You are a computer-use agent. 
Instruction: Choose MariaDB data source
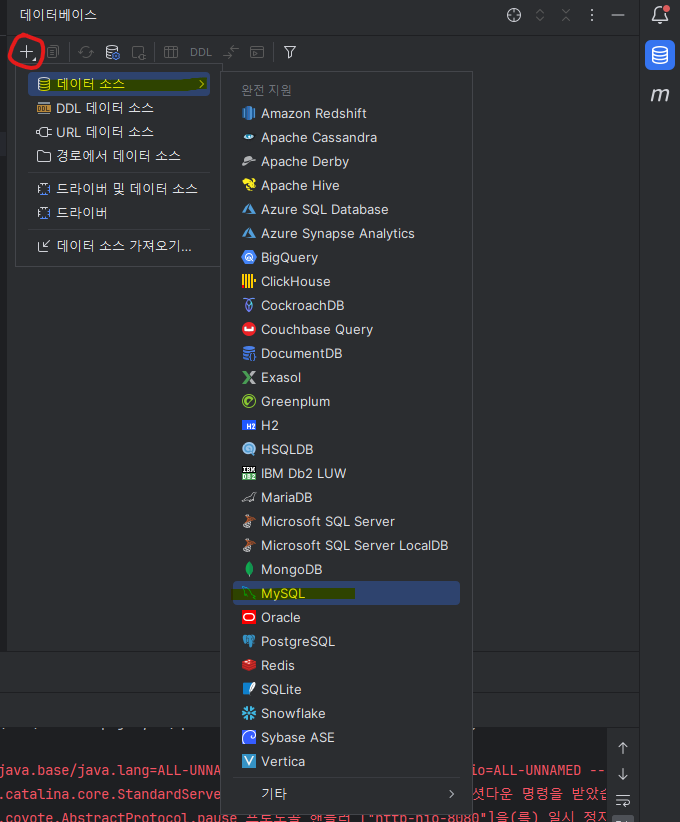pos(347,497)
